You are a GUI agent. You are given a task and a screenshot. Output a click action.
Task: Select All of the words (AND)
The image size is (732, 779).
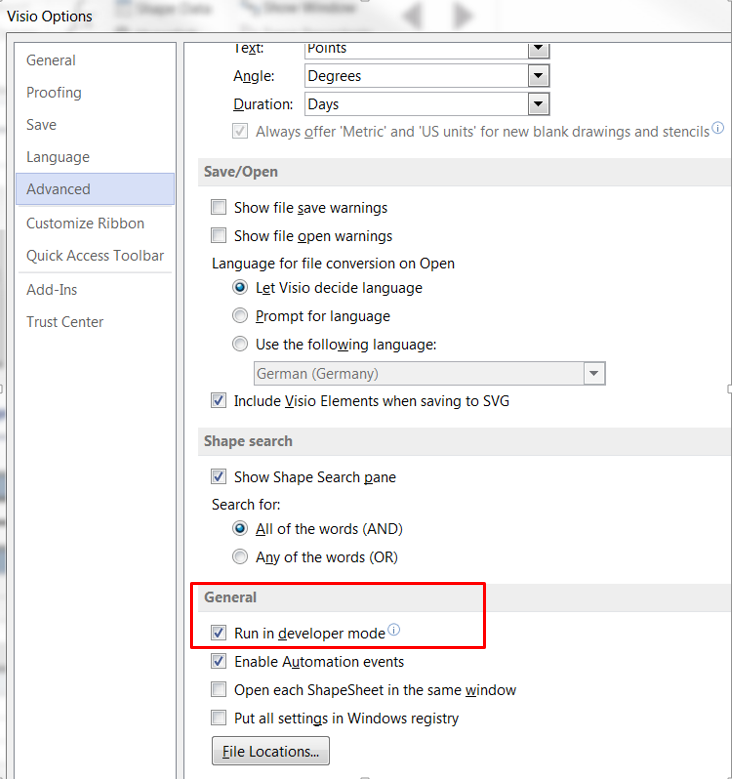coord(240,528)
